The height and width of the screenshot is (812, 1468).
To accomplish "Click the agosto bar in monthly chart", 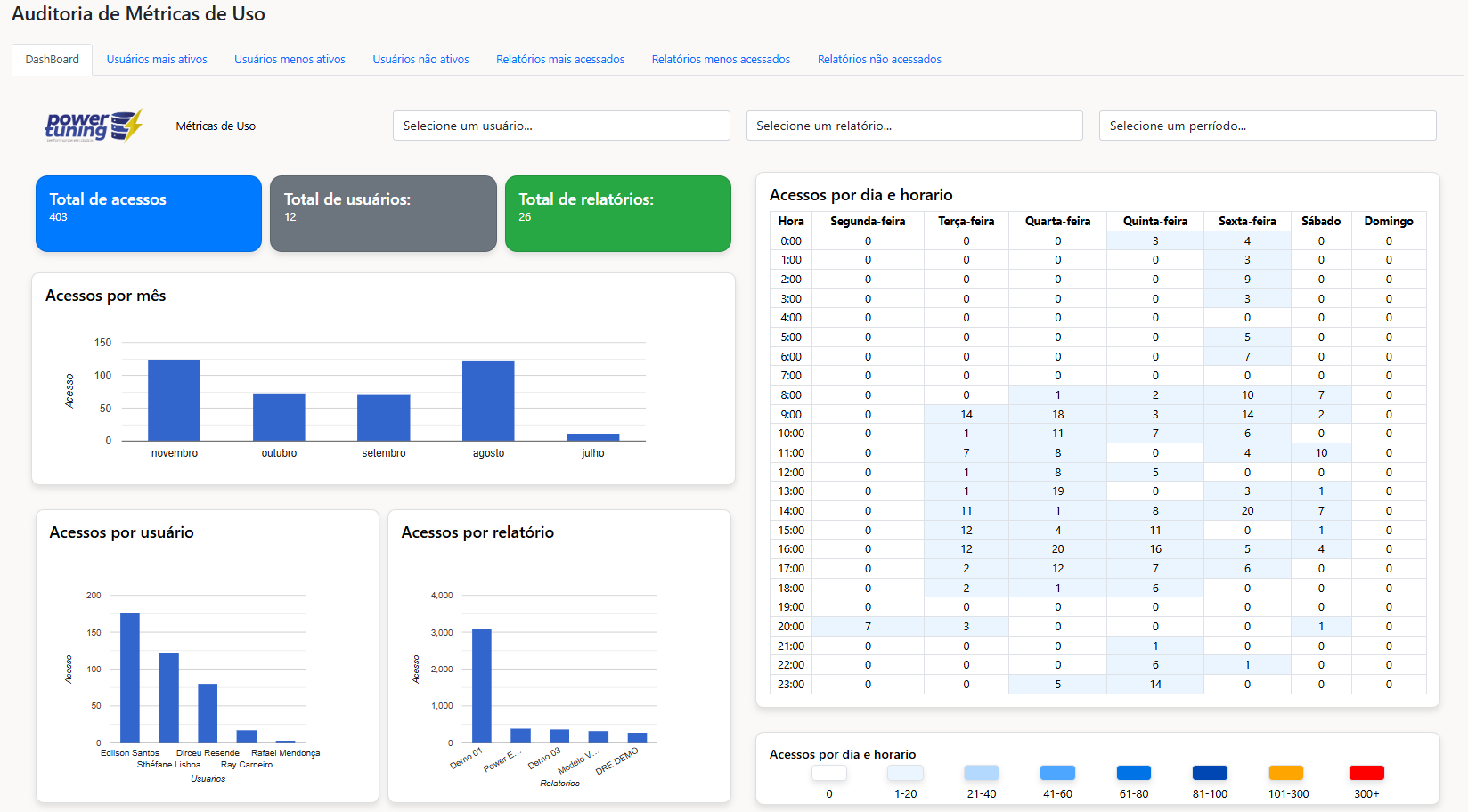I will coord(488,401).
